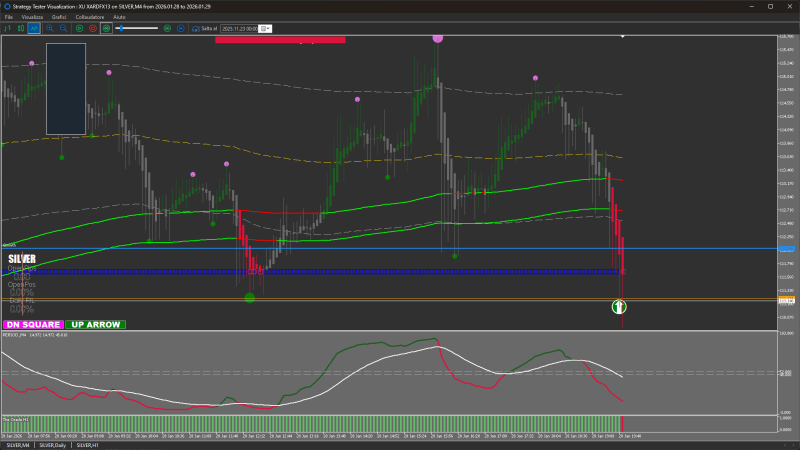
Task: Stop the test with the red button
Action: pyautogui.click(x=93, y=29)
